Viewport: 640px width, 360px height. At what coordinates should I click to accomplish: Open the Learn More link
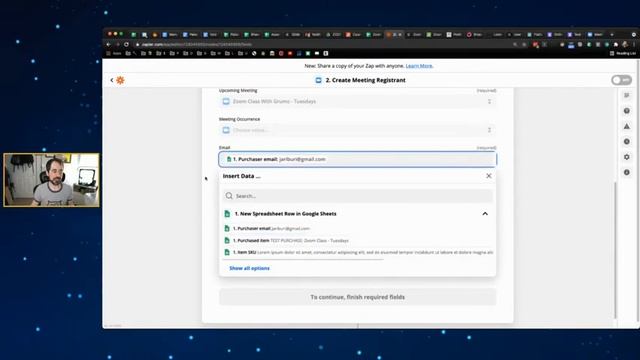click(419, 66)
